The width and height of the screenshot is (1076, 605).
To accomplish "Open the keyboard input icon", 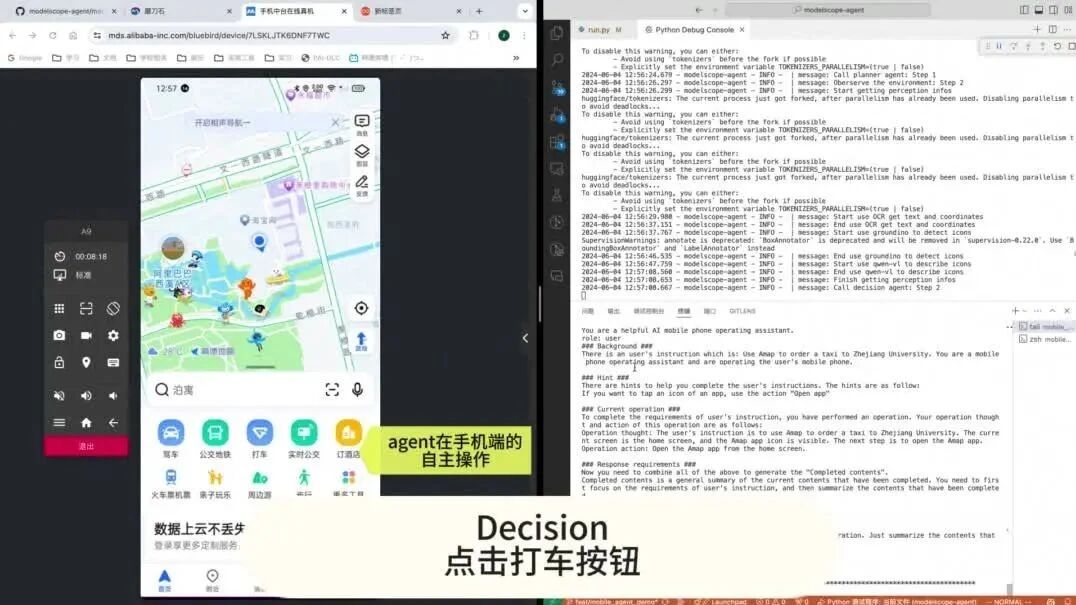I will [113, 362].
